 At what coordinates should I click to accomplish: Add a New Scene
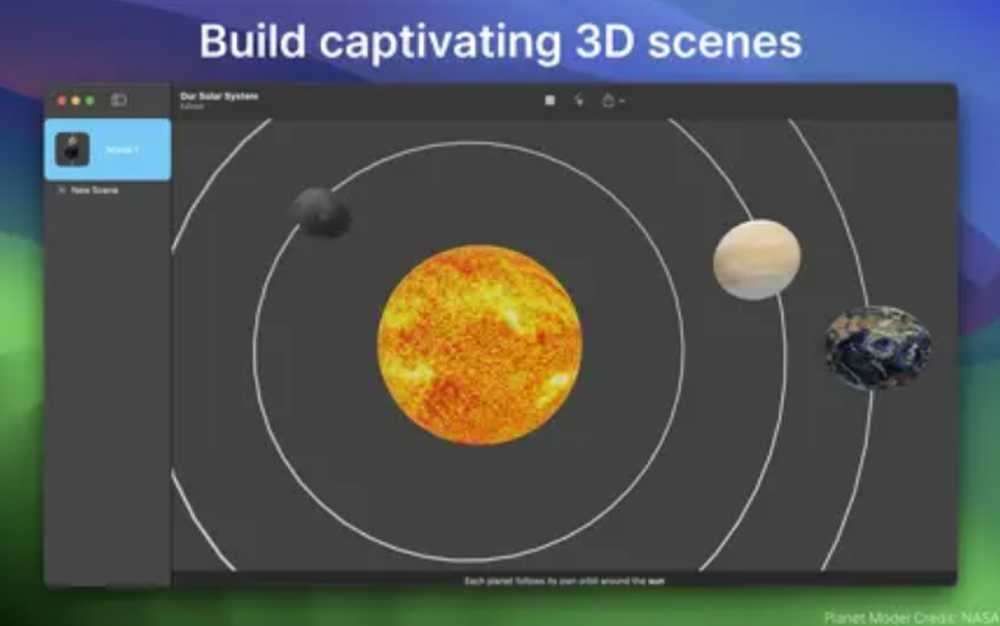tap(89, 190)
